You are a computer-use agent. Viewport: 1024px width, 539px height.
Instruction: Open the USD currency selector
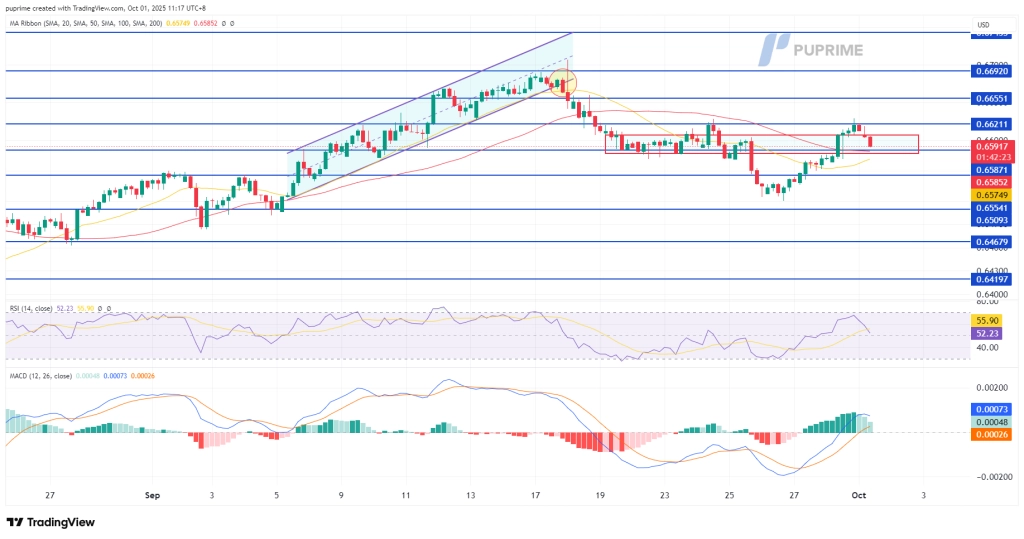click(981, 23)
